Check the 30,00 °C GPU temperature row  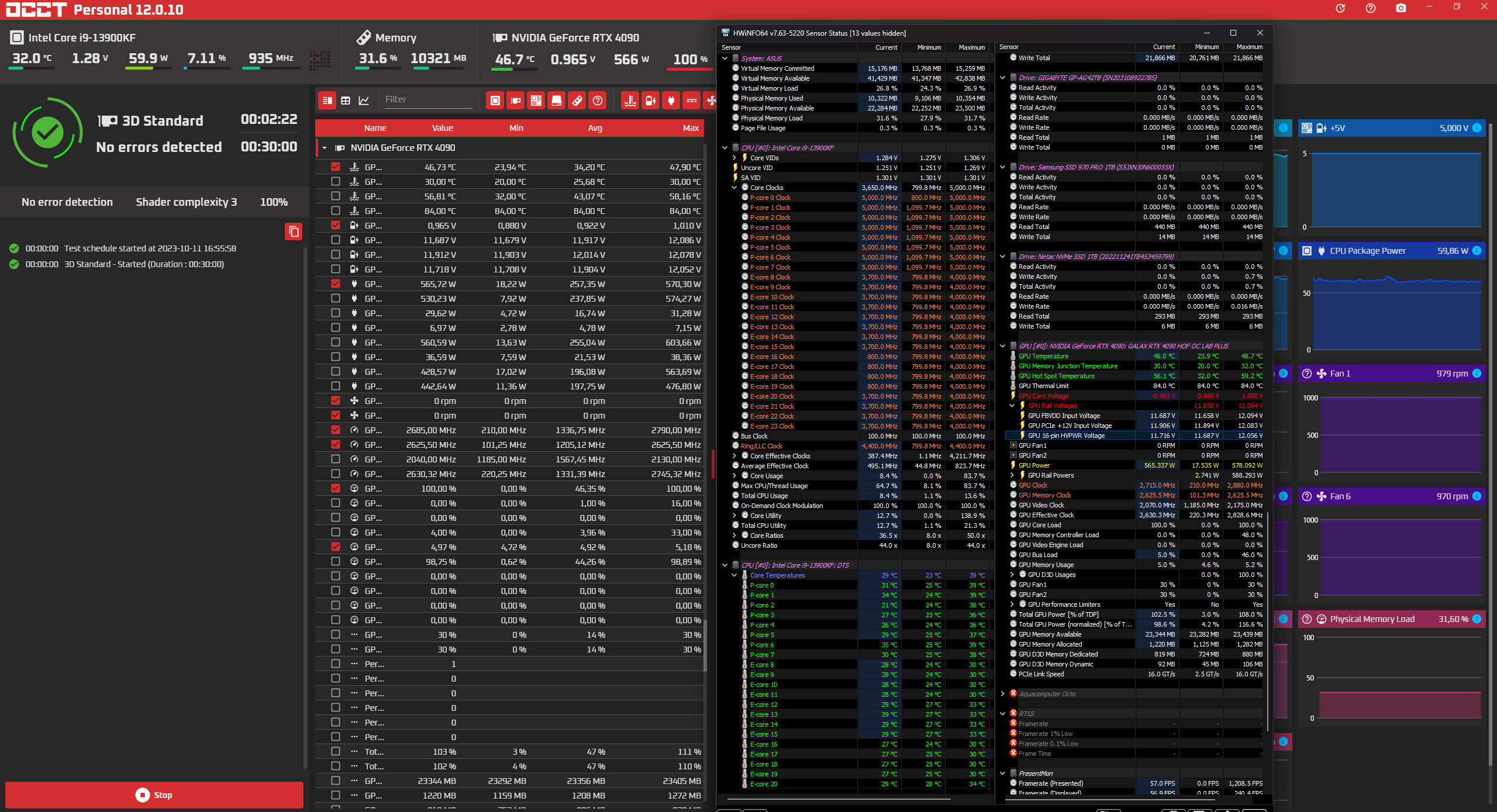click(x=335, y=181)
